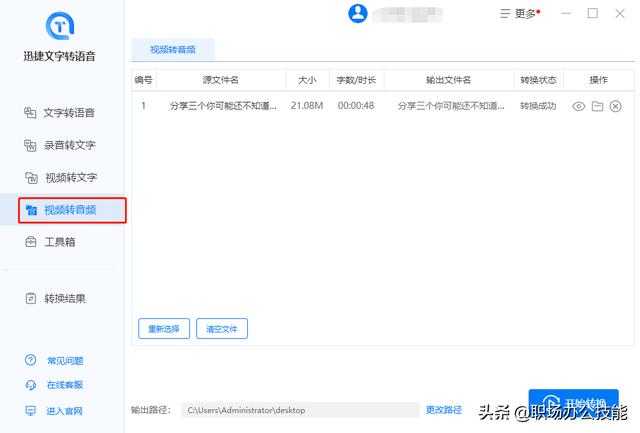Click the output path field
This screenshot has width=640, height=433.
(x=300, y=410)
